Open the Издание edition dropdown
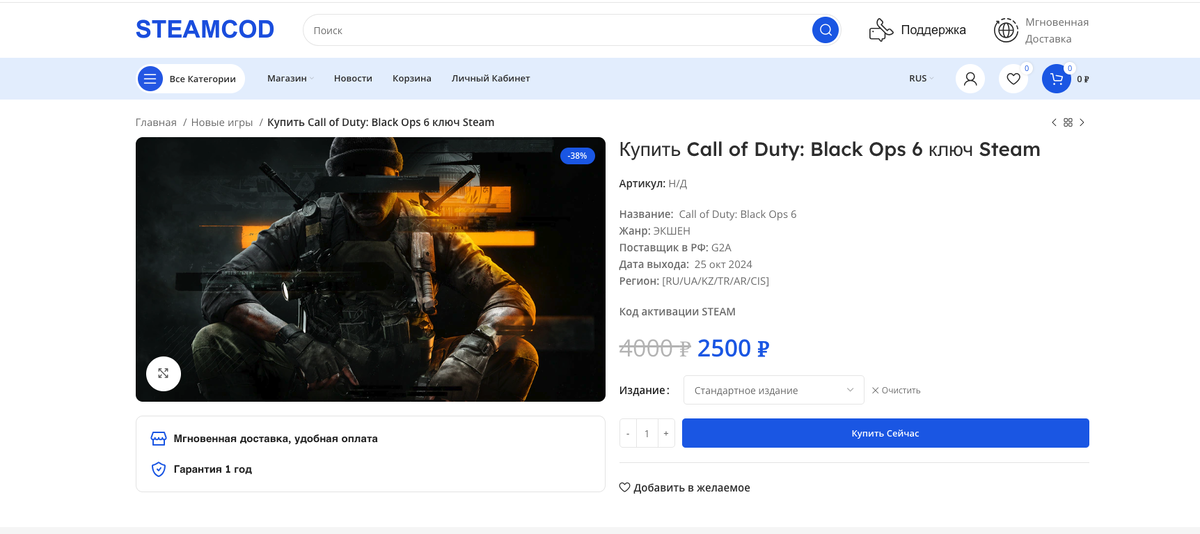 click(x=773, y=390)
